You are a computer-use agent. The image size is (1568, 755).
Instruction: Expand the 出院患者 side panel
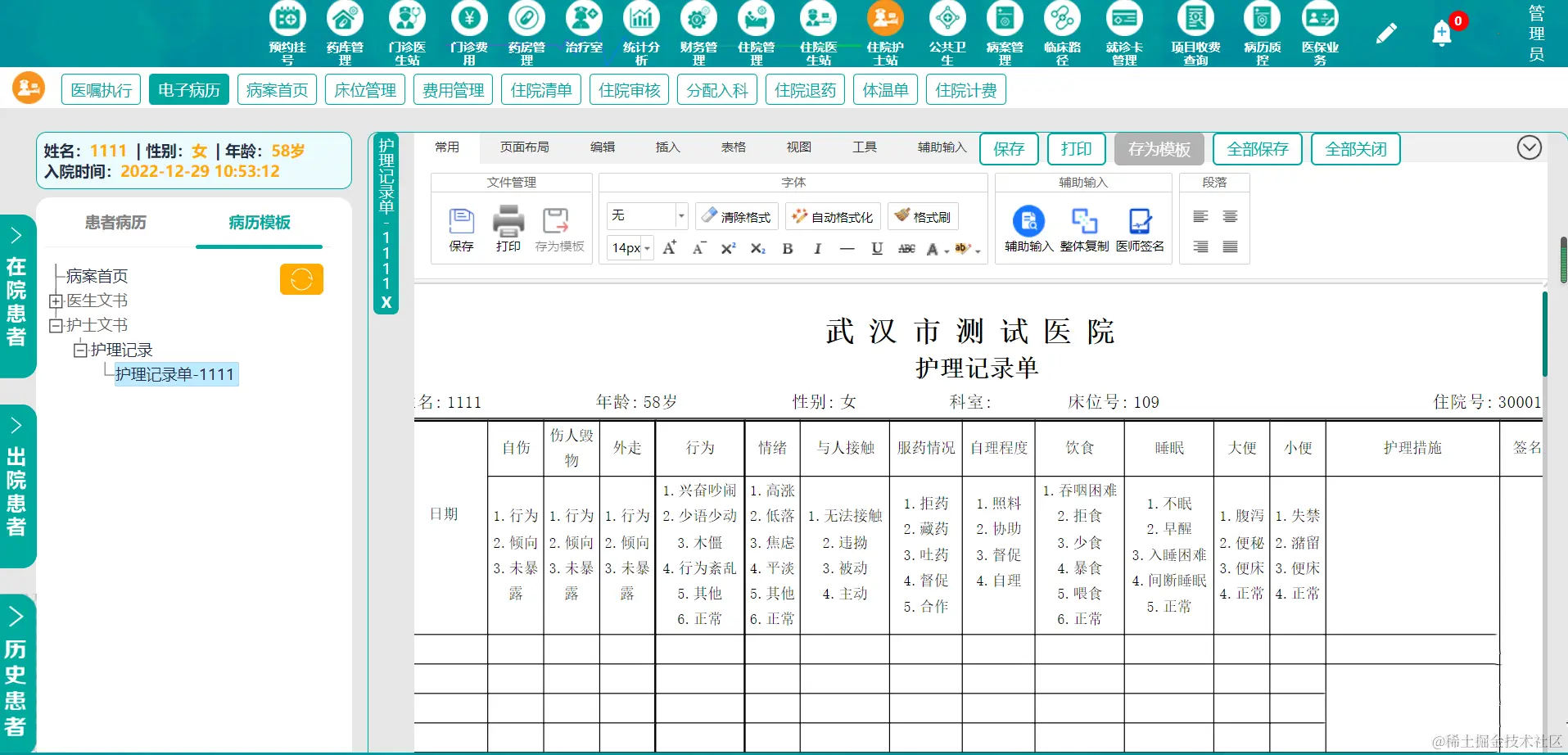(16, 486)
